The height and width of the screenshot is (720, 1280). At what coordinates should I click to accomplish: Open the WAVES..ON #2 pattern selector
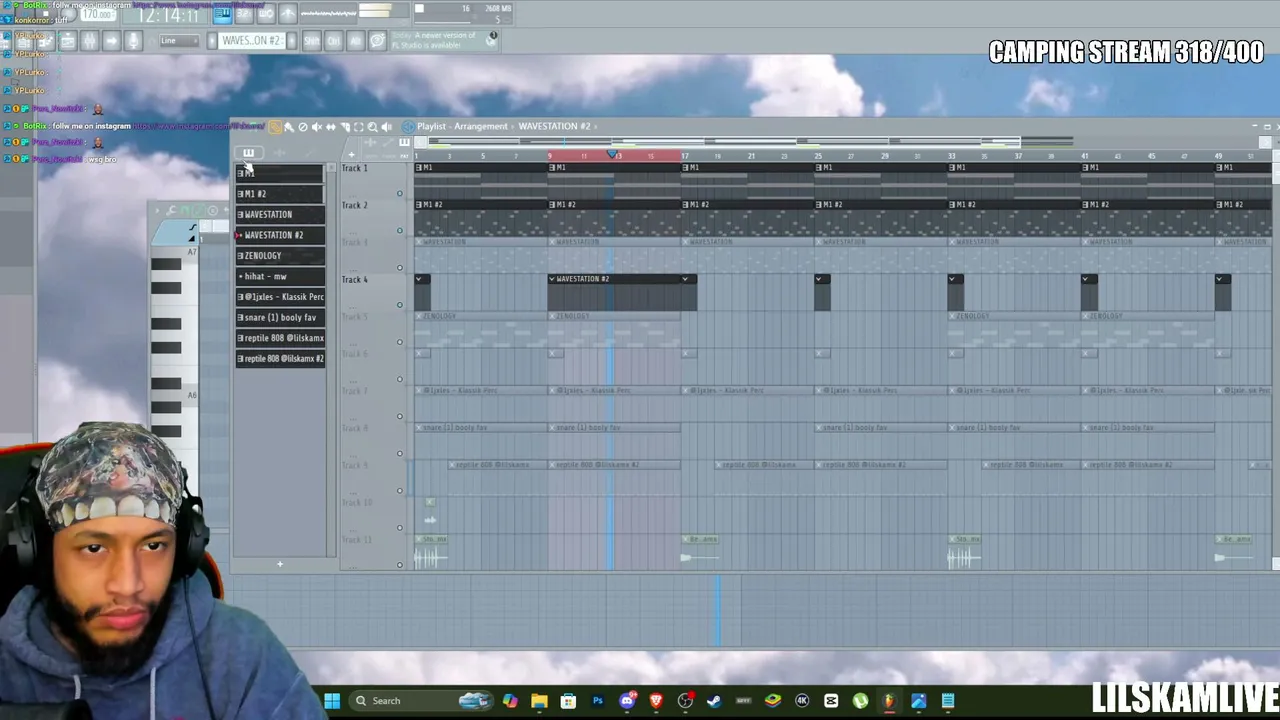(251, 41)
